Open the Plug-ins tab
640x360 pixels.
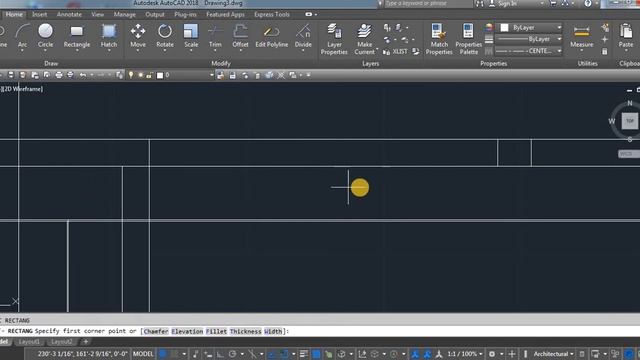click(185, 14)
